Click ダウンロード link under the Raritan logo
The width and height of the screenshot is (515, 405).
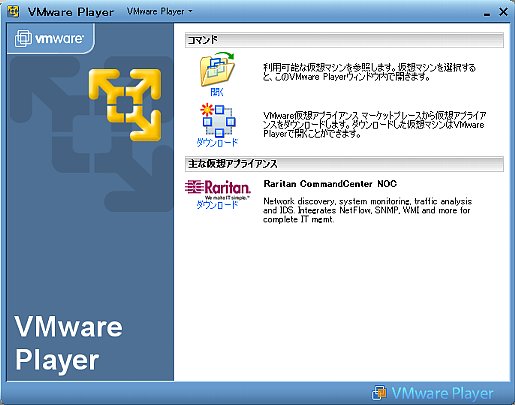coord(217,205)
